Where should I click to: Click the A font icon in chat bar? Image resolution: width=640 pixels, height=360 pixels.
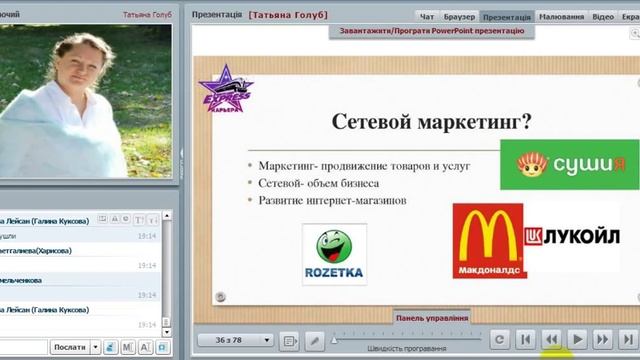[x=145, y=347]
